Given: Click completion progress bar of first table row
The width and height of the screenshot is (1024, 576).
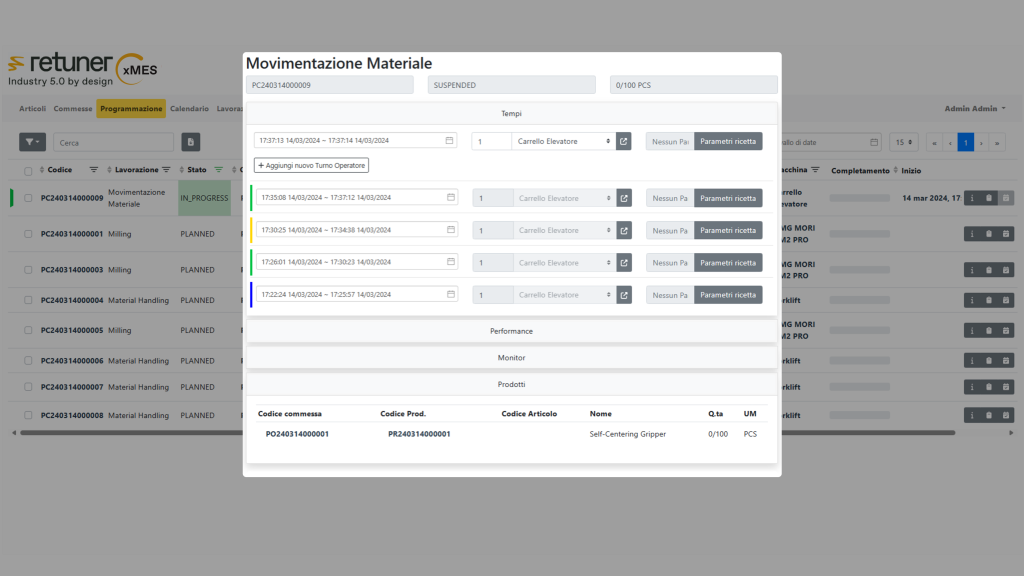Looking at the screenshot, I should click(x=859, y=198).
